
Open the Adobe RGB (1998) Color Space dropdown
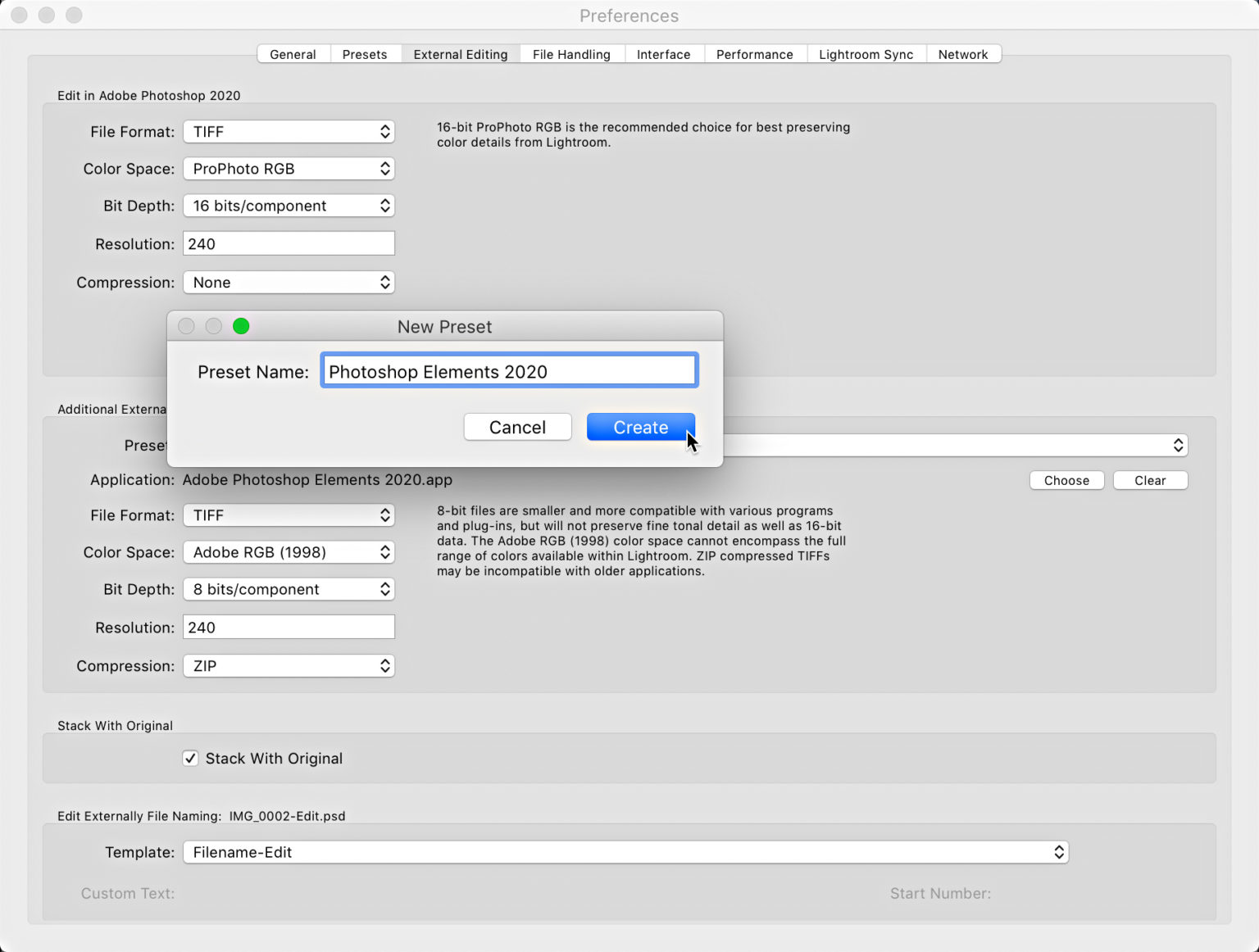(289, 552)
